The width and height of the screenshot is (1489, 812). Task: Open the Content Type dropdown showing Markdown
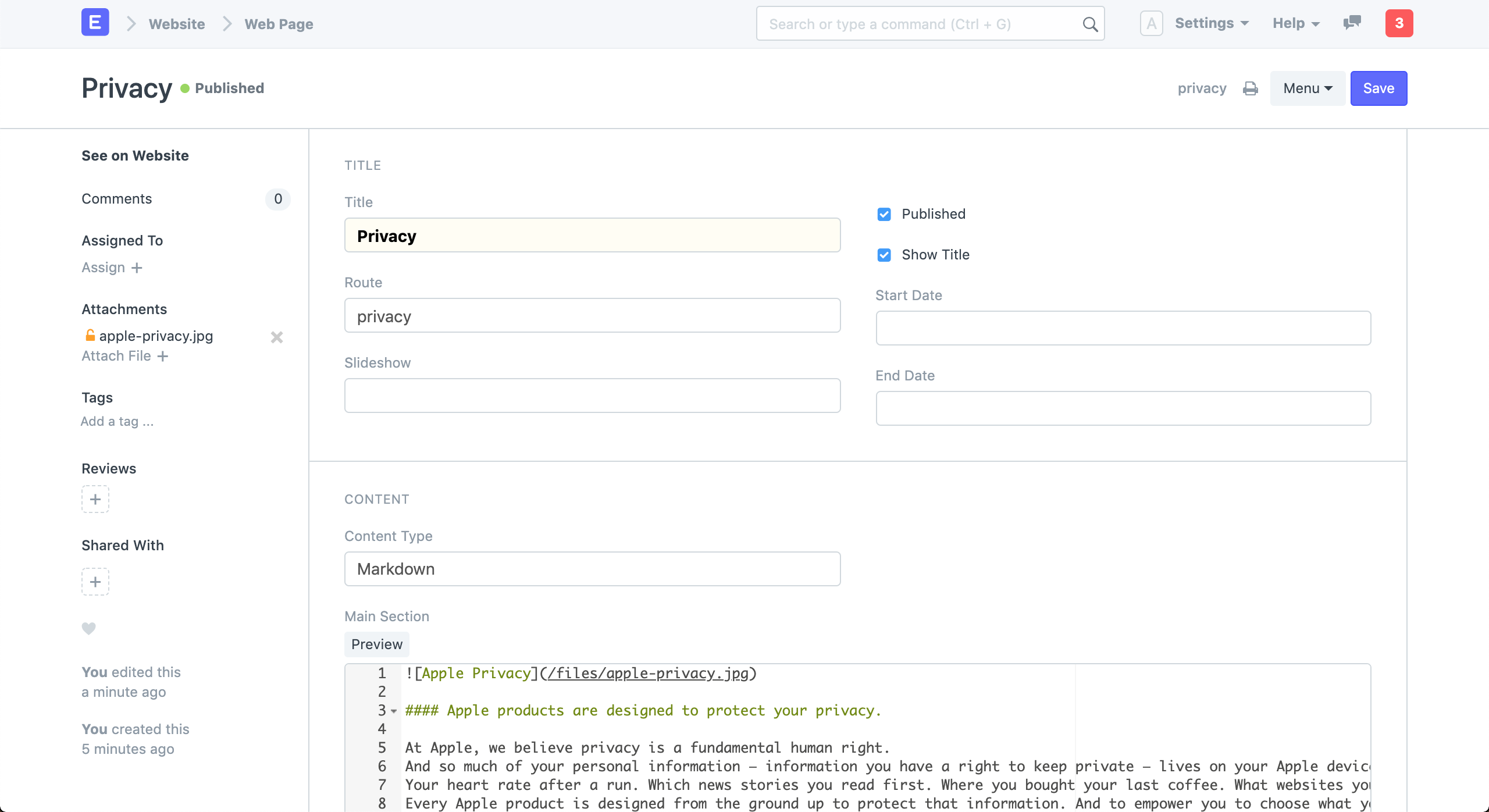(592, 569)
